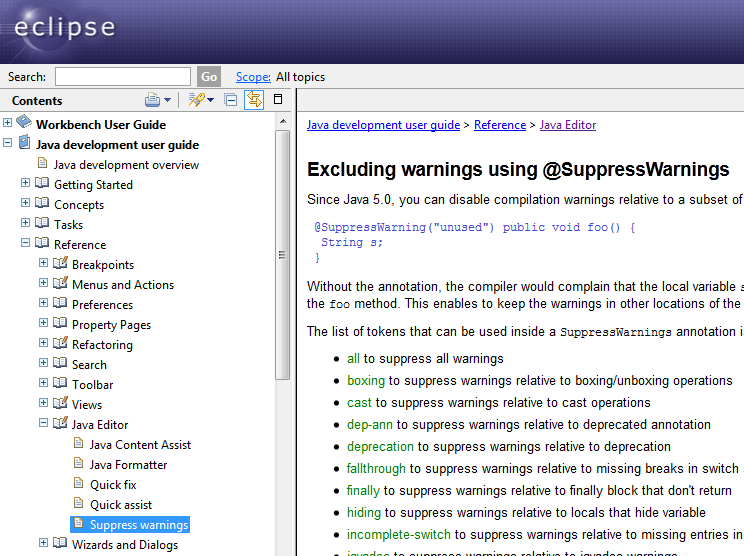The image size is (744, 556).
Task: Click the 'boxing' token text
Action: [x=366, y=380]
